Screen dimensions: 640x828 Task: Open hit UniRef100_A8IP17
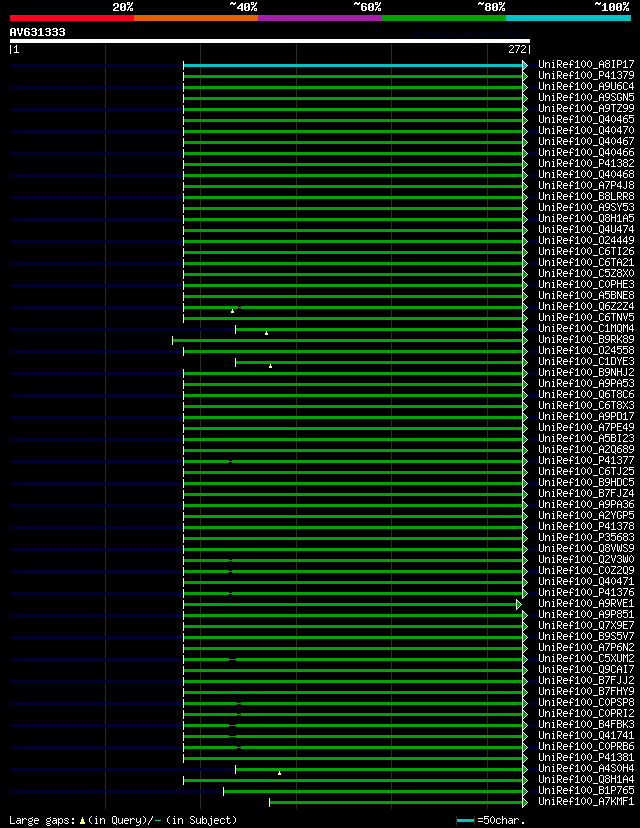tap(586, 64)
